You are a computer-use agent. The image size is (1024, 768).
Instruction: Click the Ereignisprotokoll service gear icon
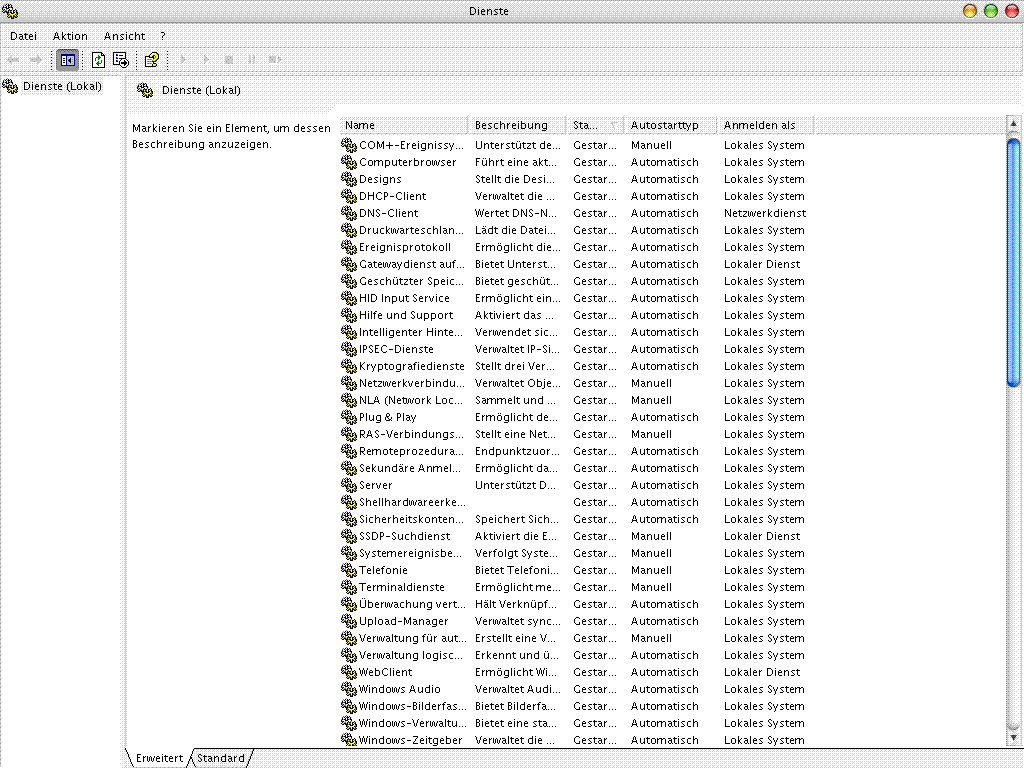[x=349, y=247]
